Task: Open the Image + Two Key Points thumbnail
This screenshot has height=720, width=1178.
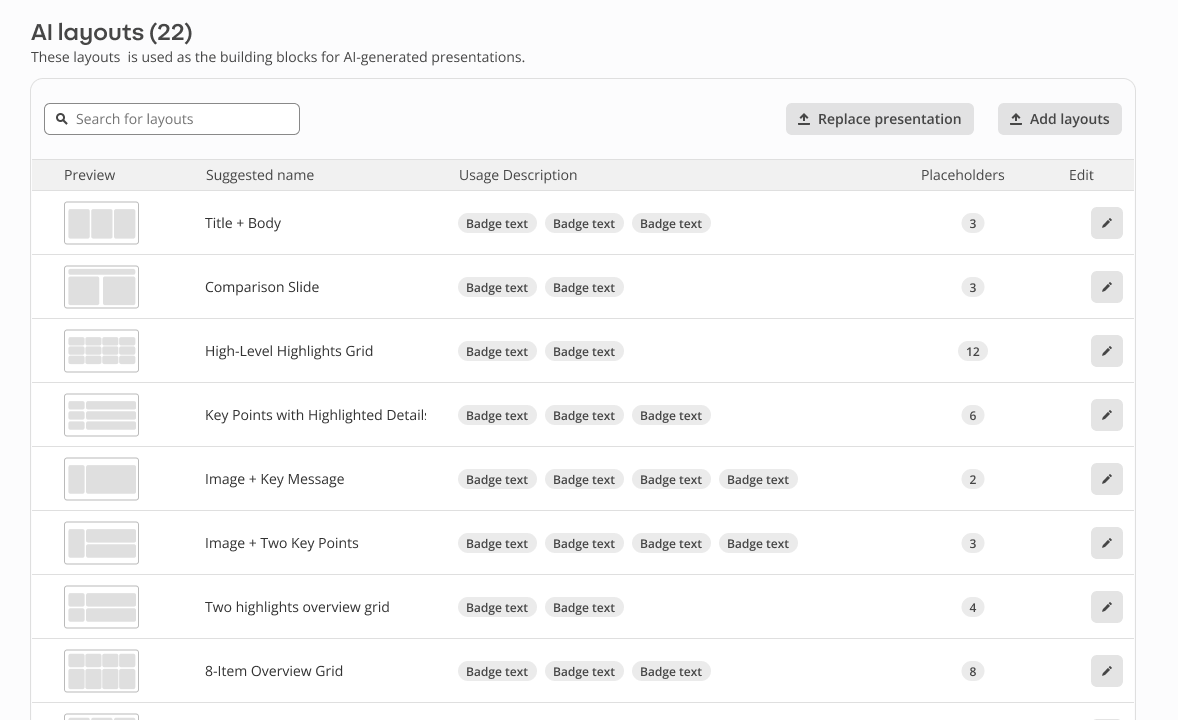Action: (x=101, y=543)
